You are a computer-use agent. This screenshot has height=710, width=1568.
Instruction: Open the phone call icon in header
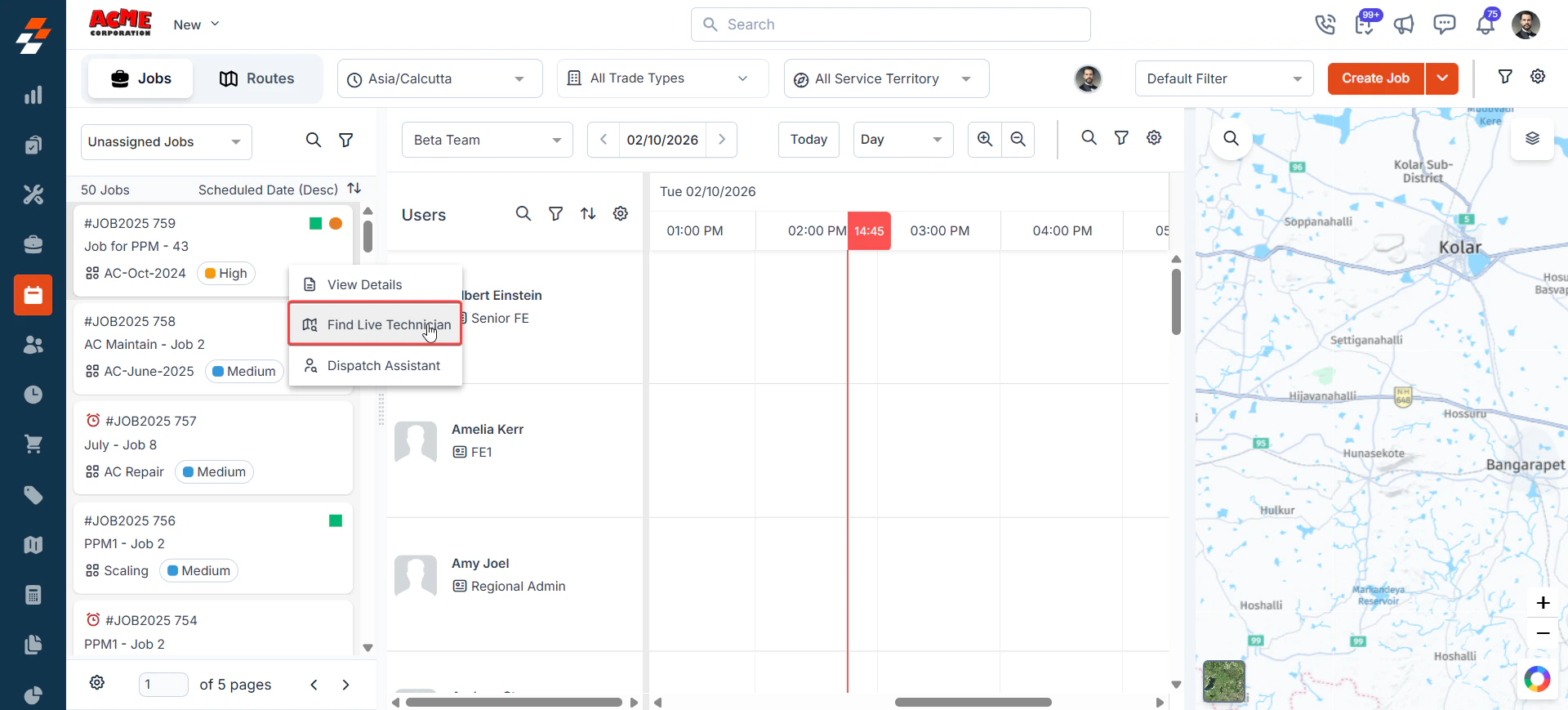(x=1325, y=25)
